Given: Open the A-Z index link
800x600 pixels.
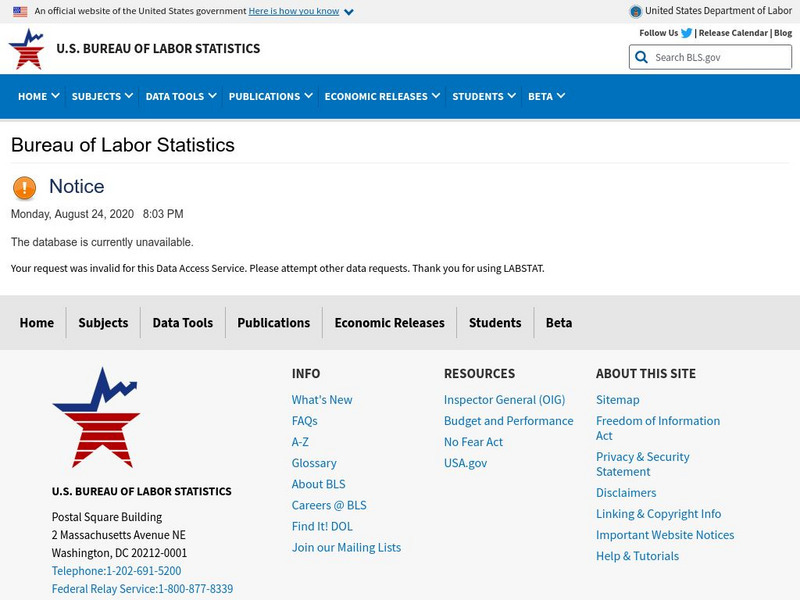Looking at the screenshot, I should pos(300,442).
